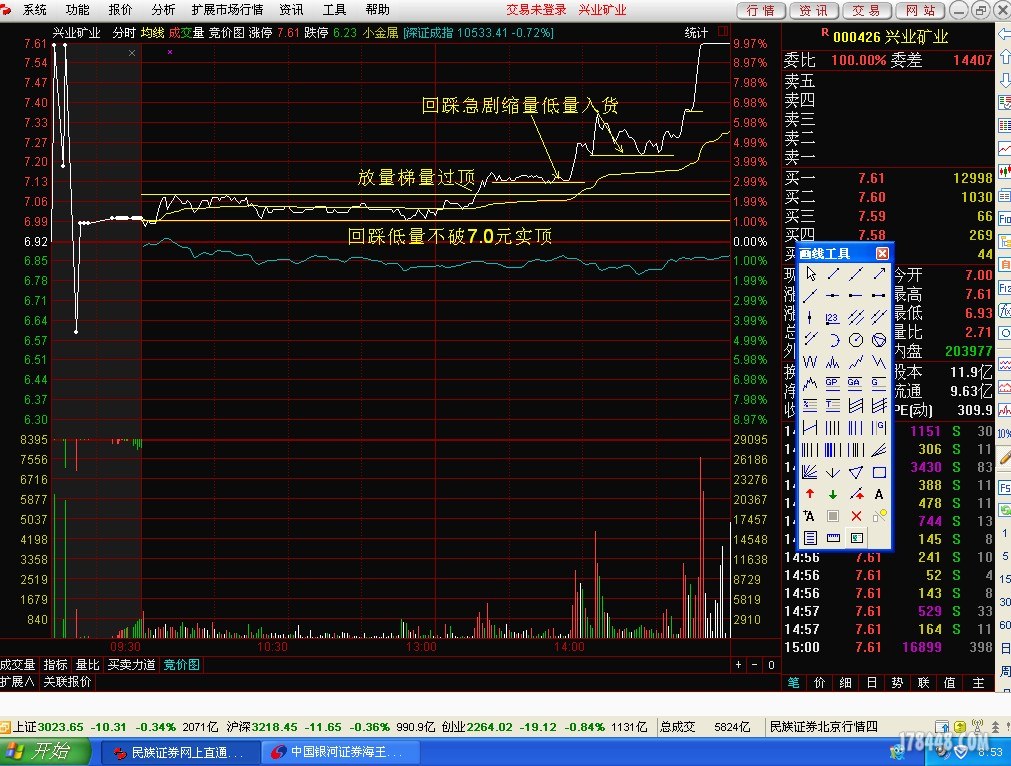Switch to the 量比 indicator tab
Image resolution: width=1011 pixels, height=766 pixels.
click(87, 665)
